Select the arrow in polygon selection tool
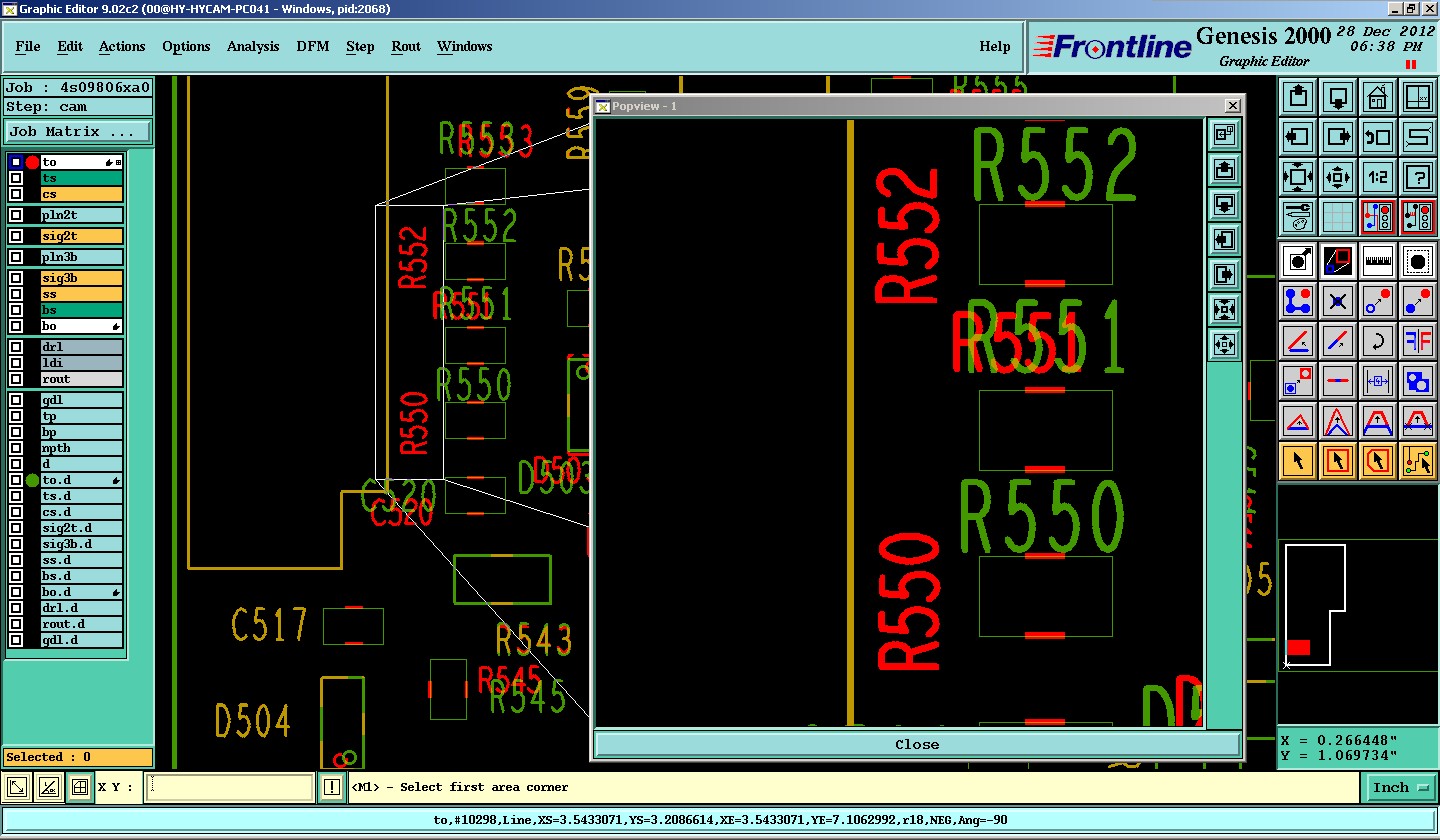The width and height of the screenshot is (1440, 840). (x=1378, y=460)
